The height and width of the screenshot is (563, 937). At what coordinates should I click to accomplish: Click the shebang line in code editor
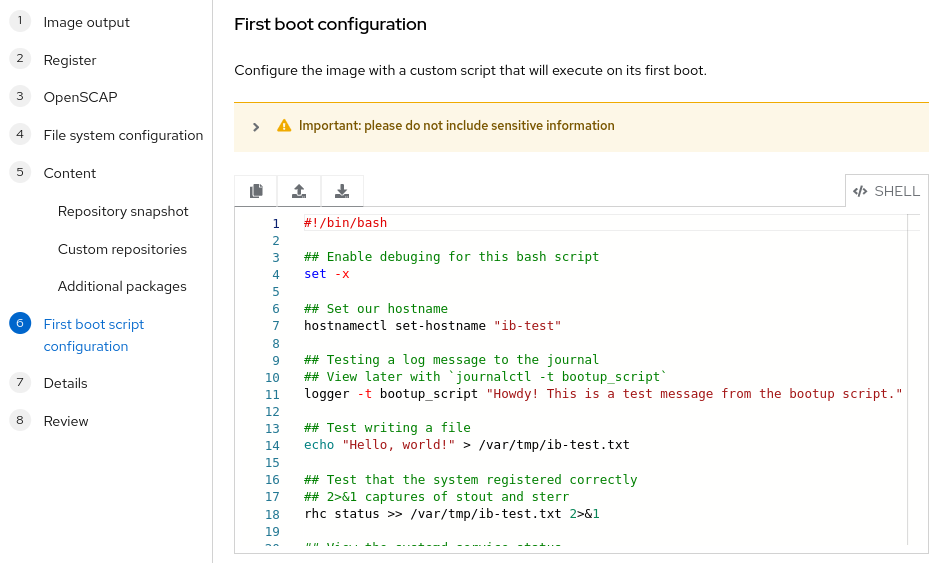(x=345, y=223)
